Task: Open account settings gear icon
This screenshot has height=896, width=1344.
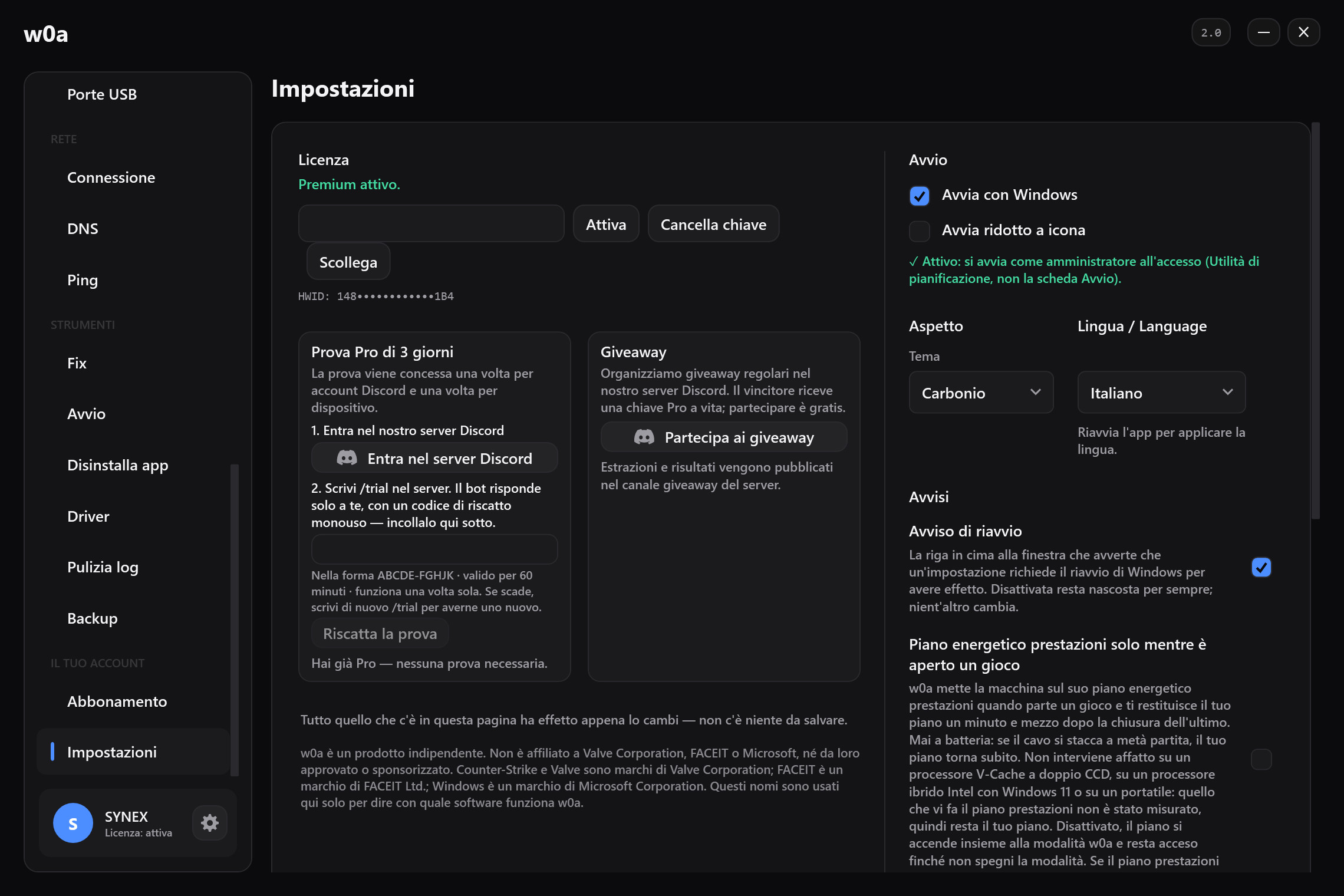Action: (x=210, y=822)
